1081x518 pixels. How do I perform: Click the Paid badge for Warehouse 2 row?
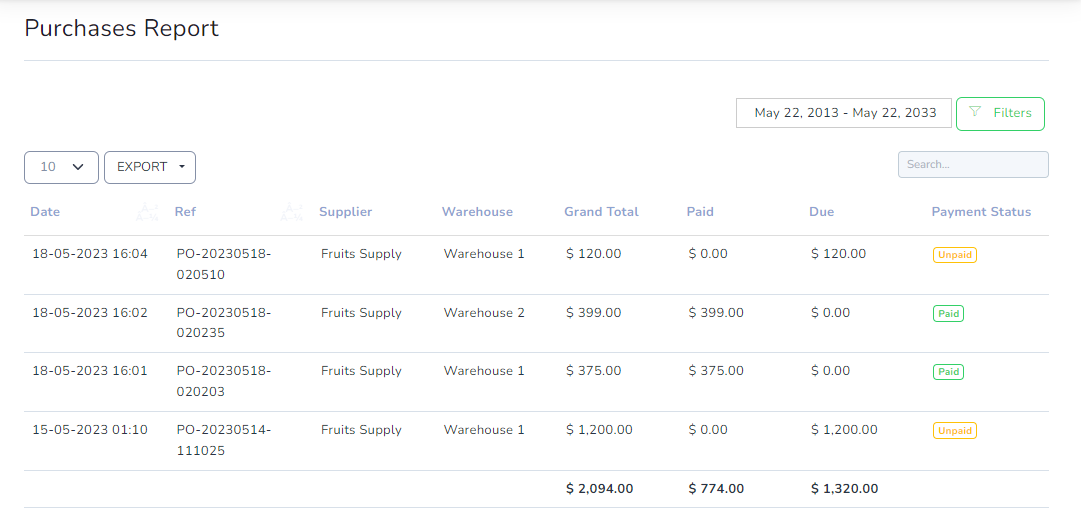click(948, 314)
